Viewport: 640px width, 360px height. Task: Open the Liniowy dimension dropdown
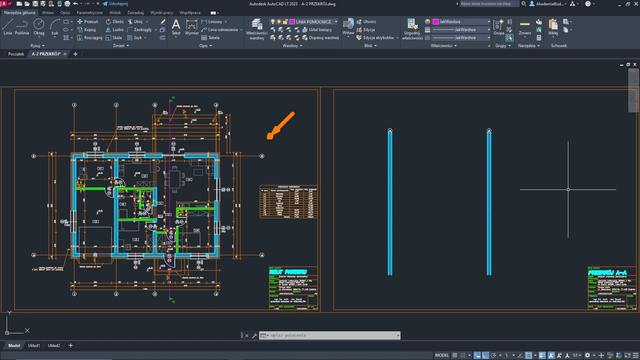coord(226,22)
